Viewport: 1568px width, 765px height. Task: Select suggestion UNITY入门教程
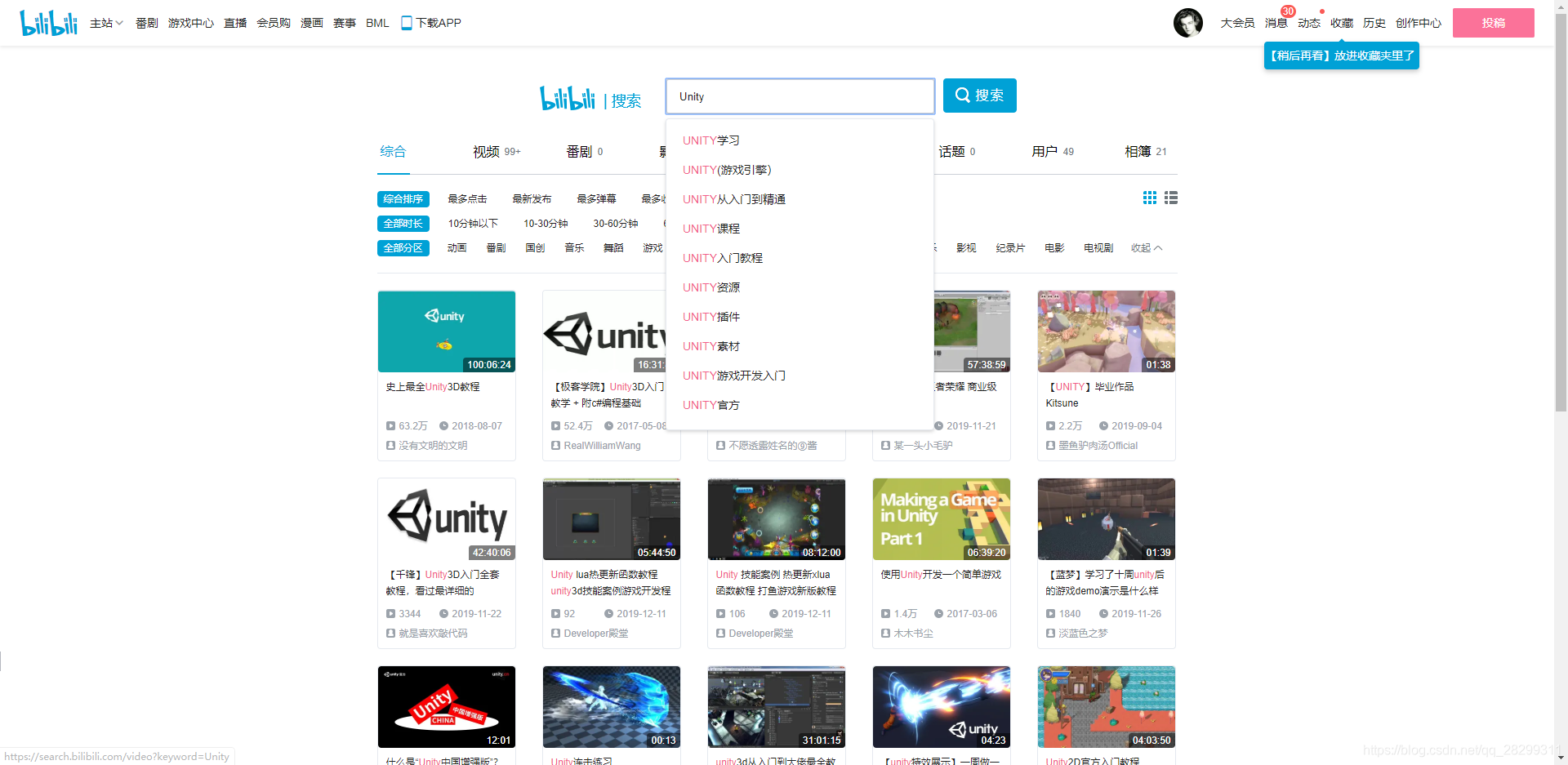pos(800,258)
